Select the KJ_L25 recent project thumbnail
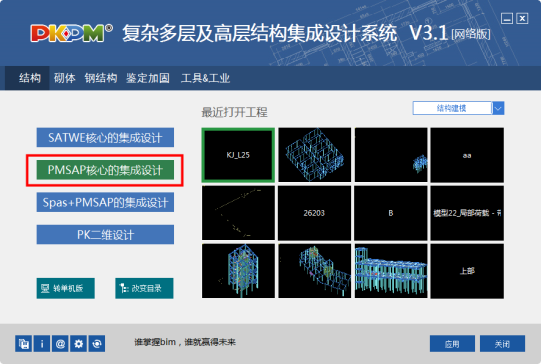Screen dimensions: 541x364 [x=238, y=155]
